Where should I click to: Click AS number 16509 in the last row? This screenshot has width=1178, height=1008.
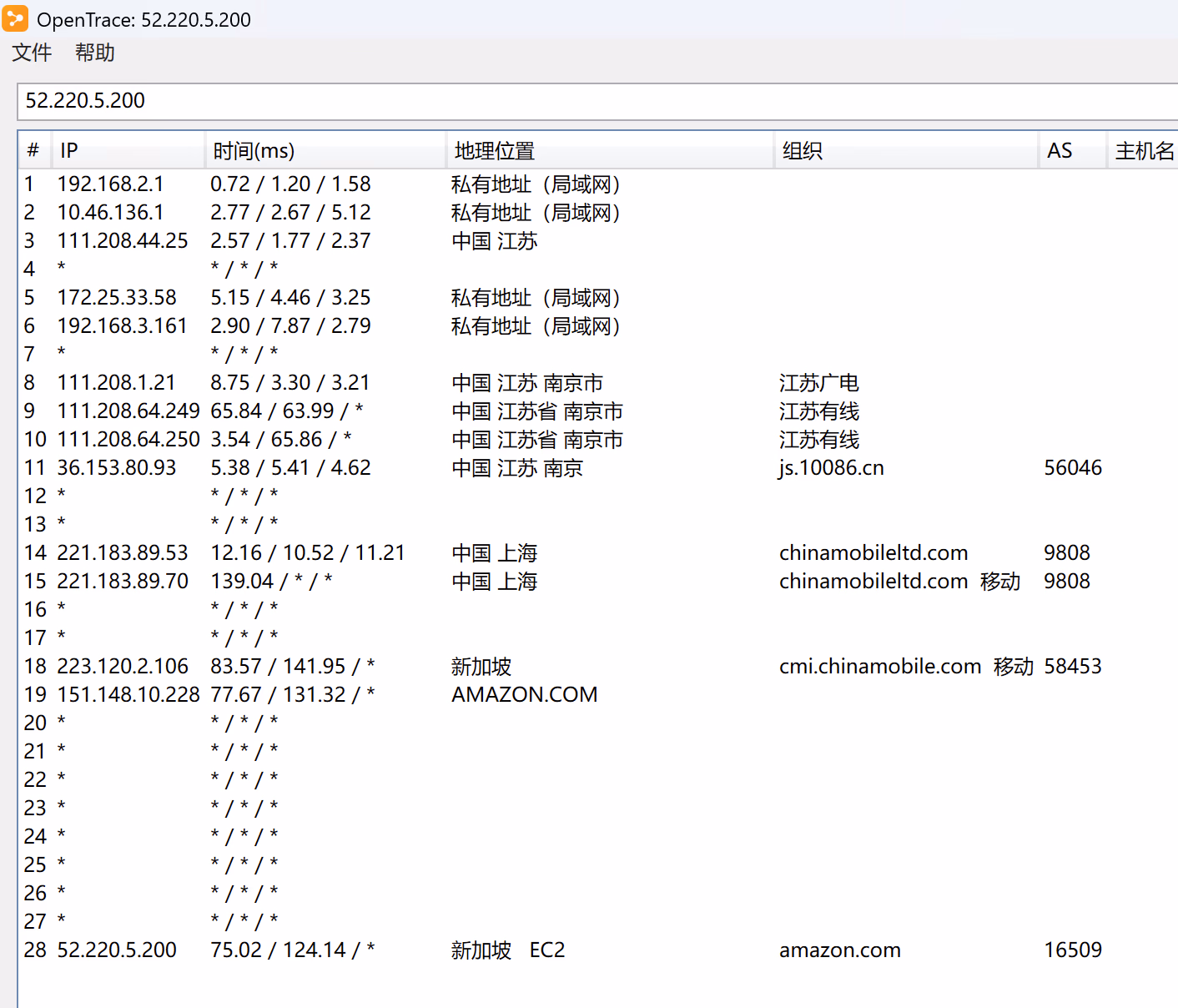click(1072, 950)
